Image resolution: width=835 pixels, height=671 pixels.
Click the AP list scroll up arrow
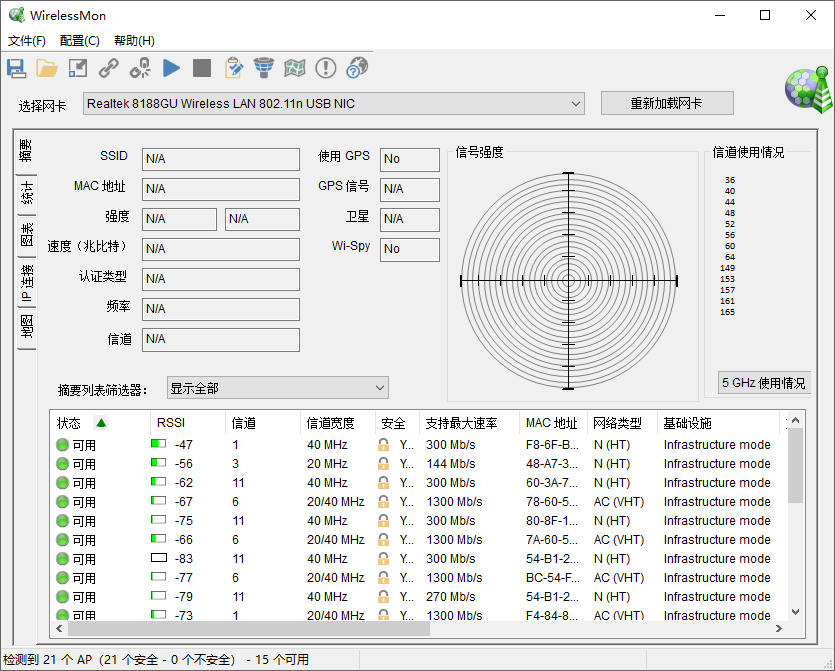click(x=795, y=420)
